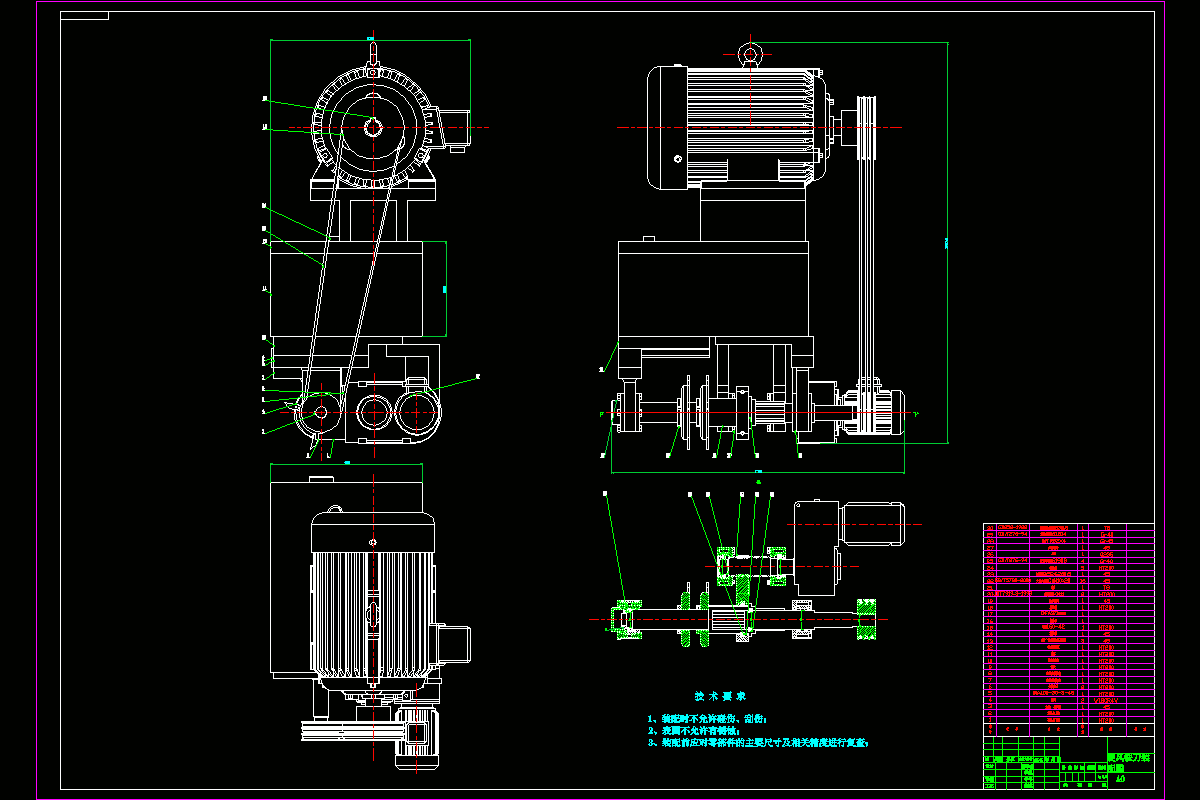This screenshot has width=1200, height=800.
Task: Select the lifting eye ring atop the side-view motor
Action: pos(750,54)
